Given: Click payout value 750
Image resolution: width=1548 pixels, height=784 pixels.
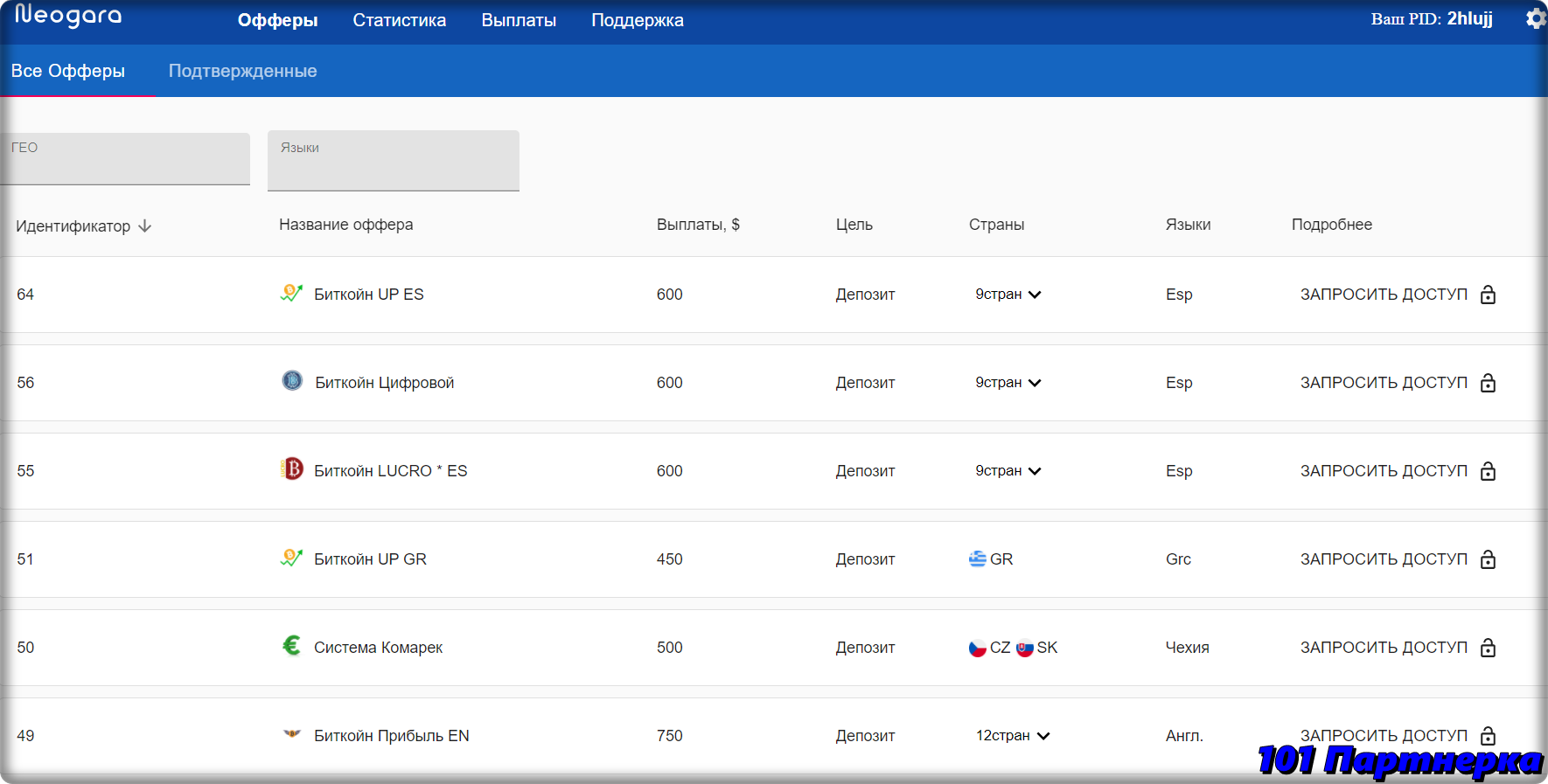Looking at the screenshot, I should tap(670, 736).
